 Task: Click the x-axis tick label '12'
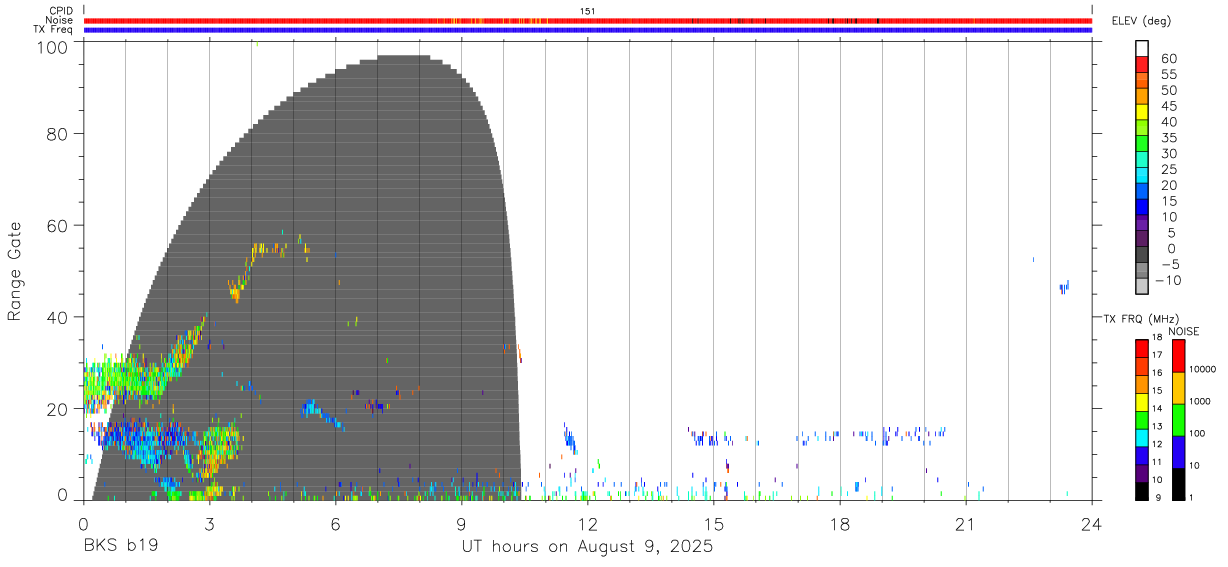(x=587, y=524)
